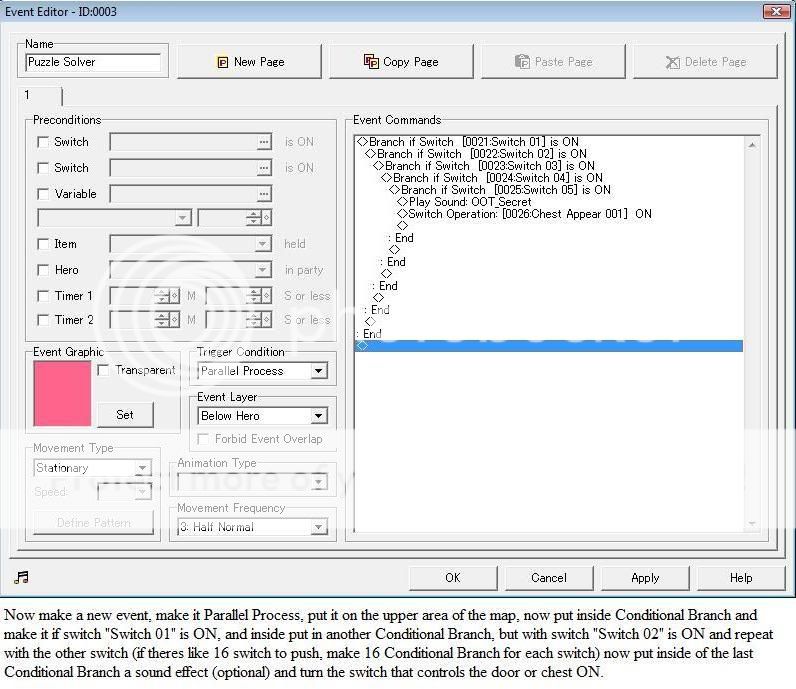
Task: Select page tab 1
Action: coord(40,95)
